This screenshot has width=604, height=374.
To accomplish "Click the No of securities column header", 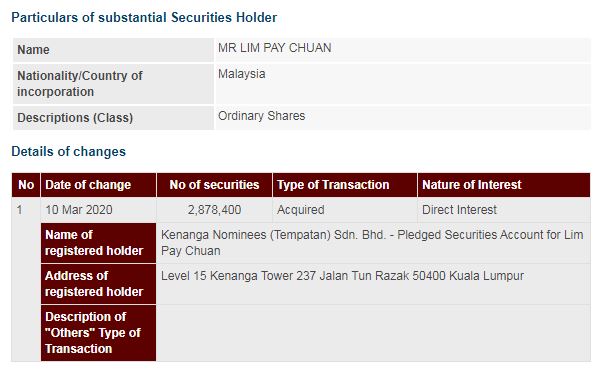I will [215, 185].
